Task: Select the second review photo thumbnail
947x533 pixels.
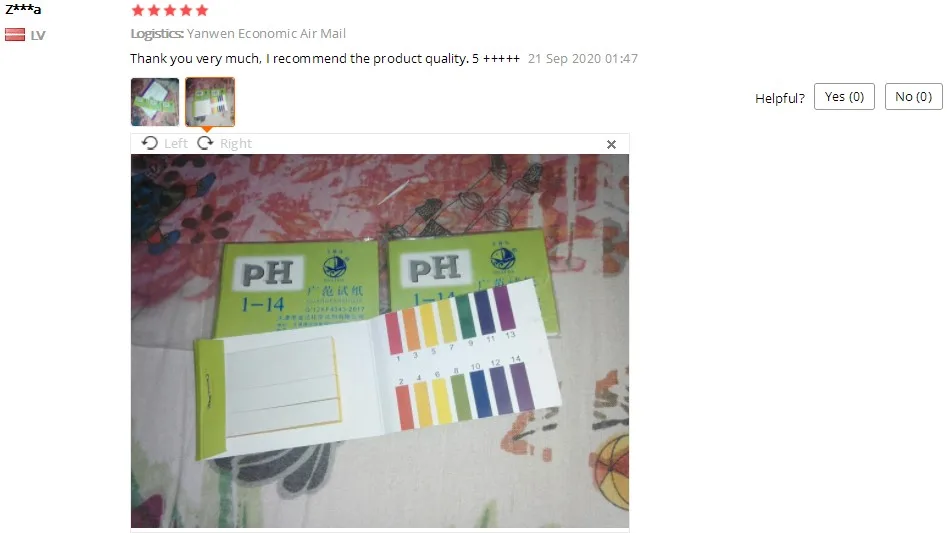Action: 210,102
